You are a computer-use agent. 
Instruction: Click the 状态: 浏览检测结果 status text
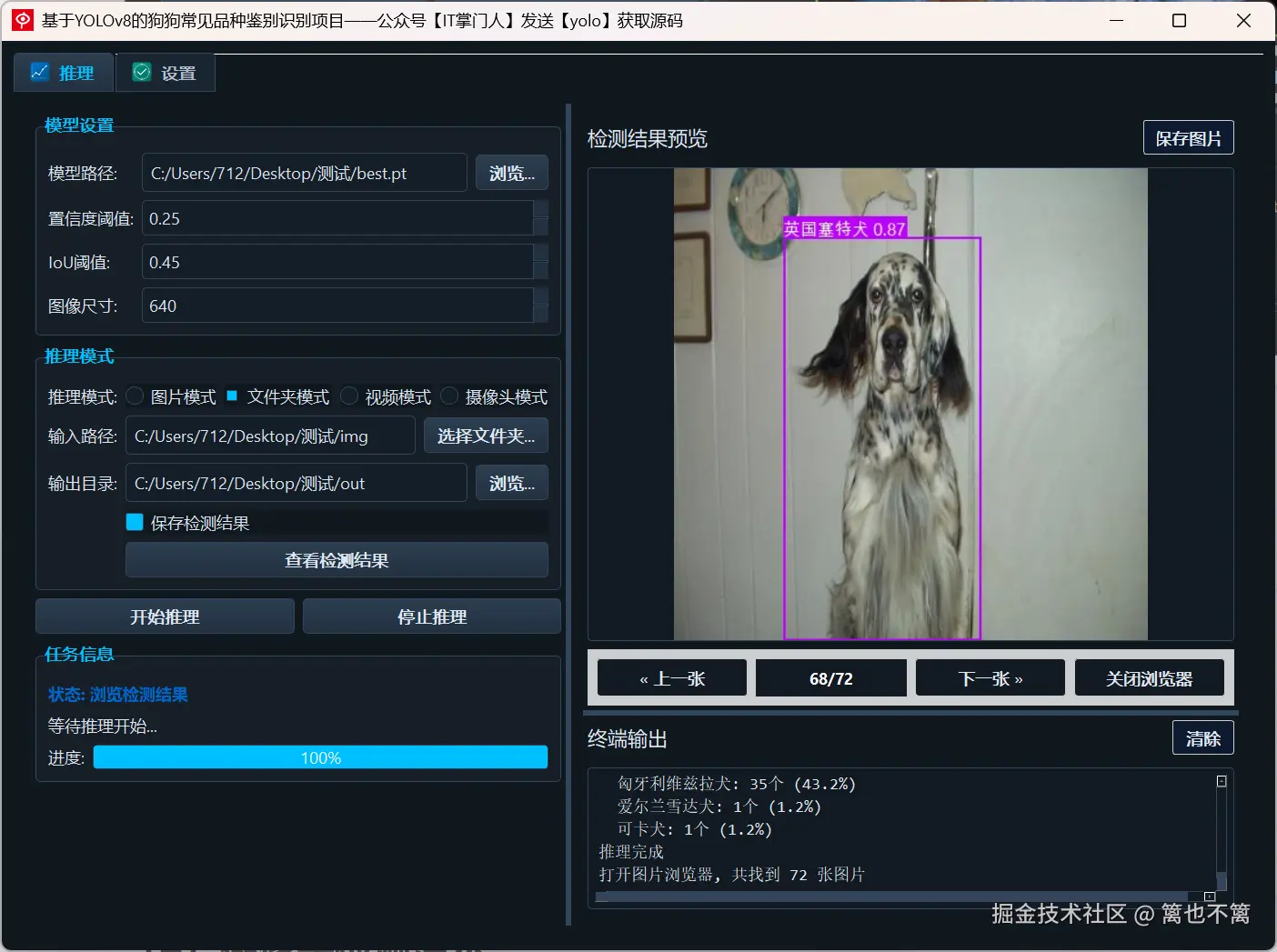pos(118,695)
